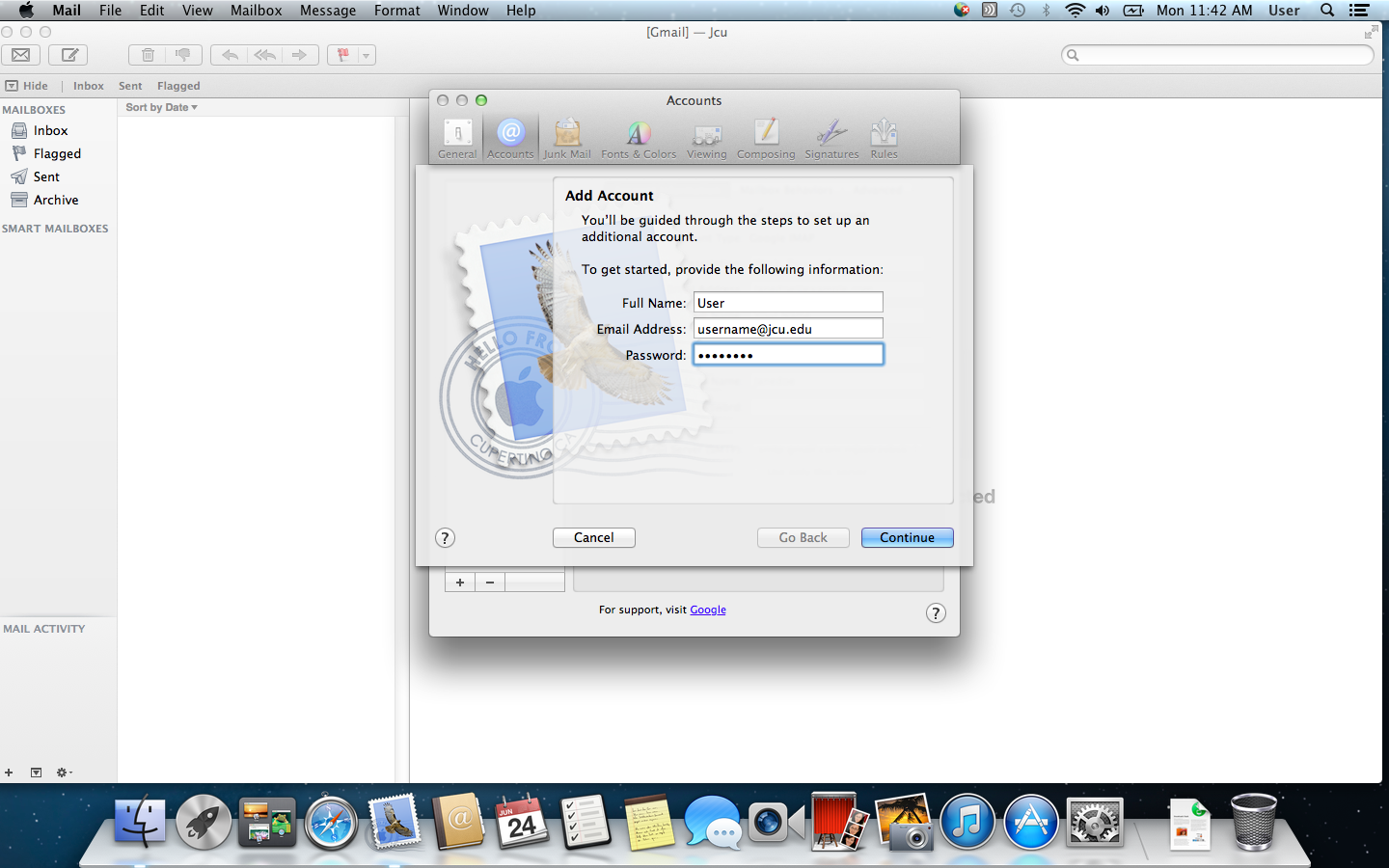Click Sent in the favorites bar
The height and width of the screenshot is (868, 1389).
[x=130, y=86]
